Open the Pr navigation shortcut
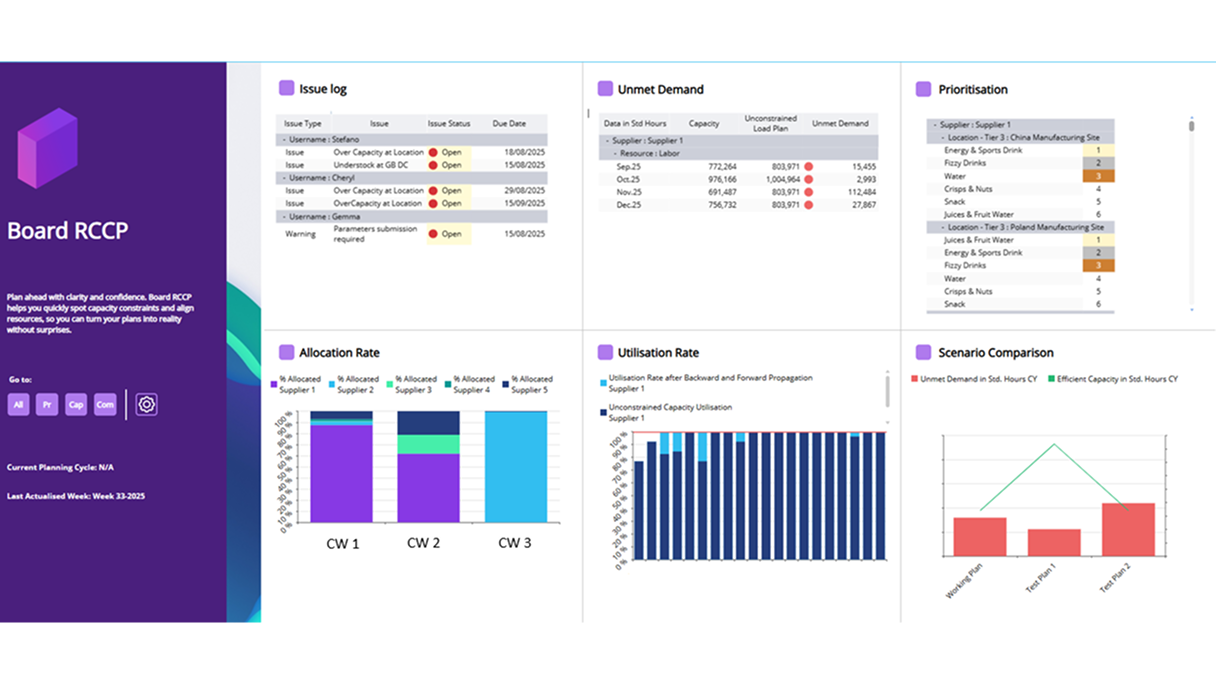1216x684 pixels. pyautogui.click(x=46, y=404)
